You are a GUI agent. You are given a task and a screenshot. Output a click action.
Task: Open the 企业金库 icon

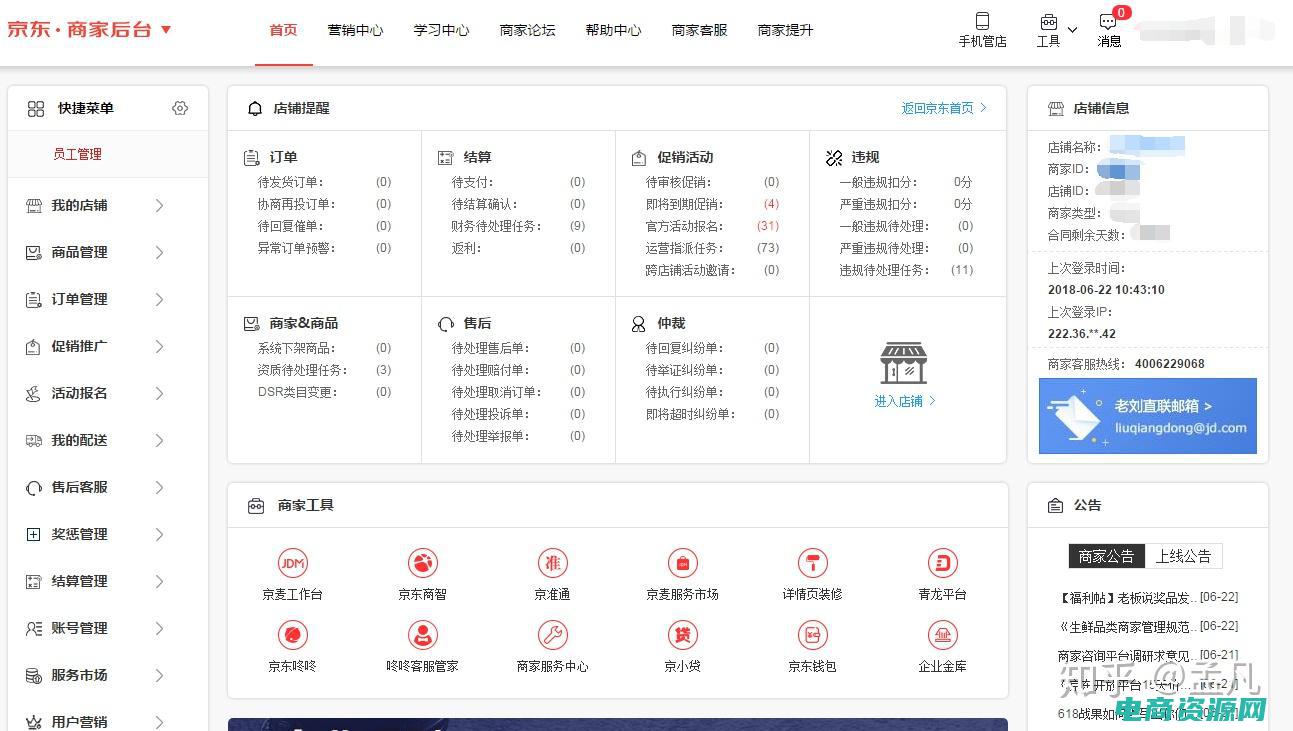click(x=942, y=635)
